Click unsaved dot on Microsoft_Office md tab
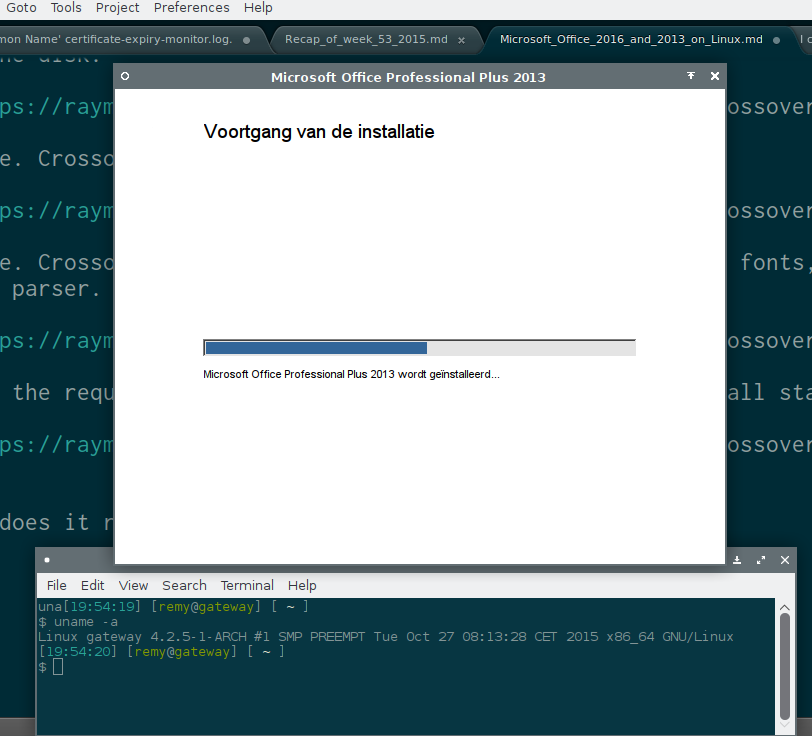 tap(776, 40)
